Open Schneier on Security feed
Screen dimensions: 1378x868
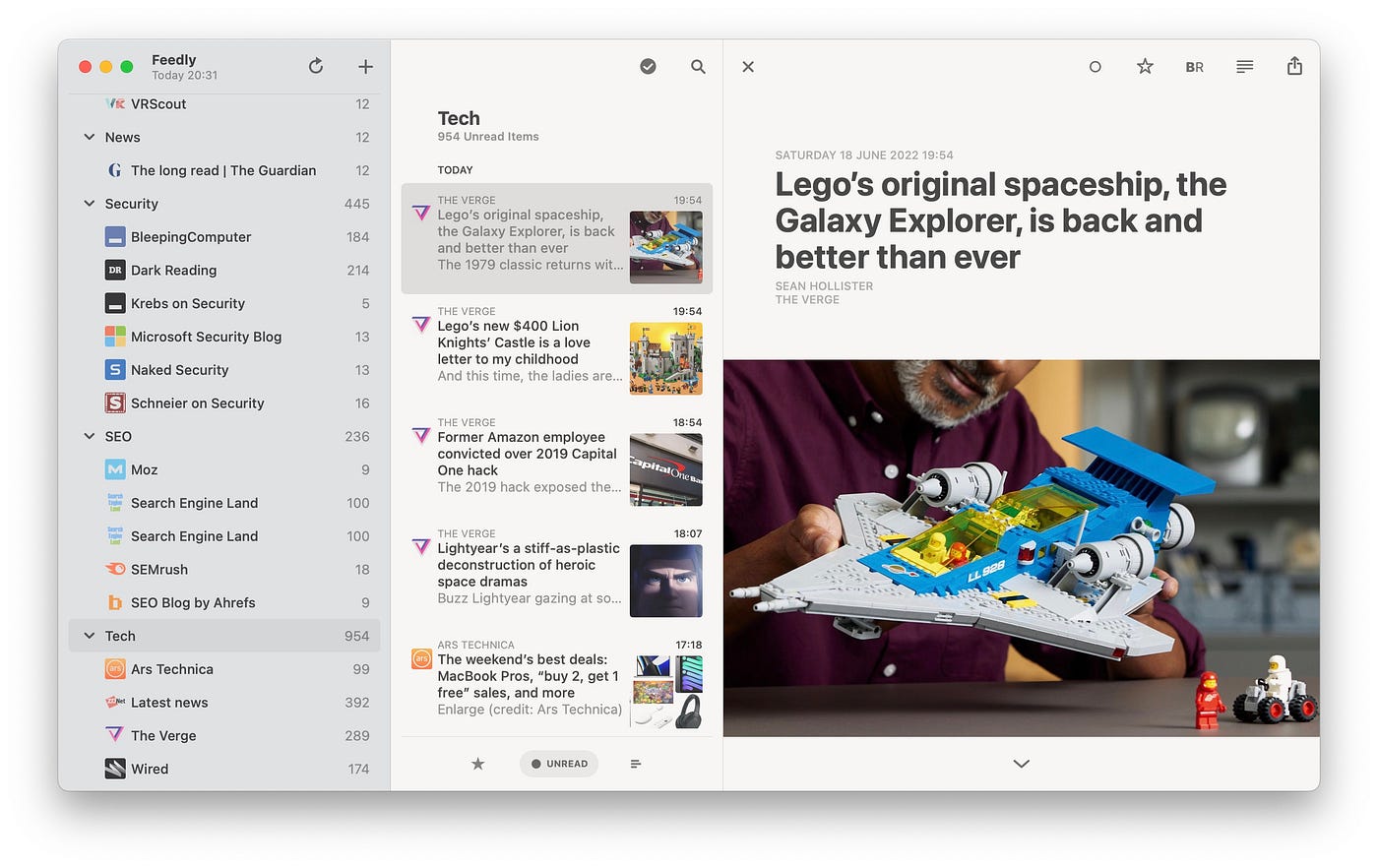tap(224, 403)
